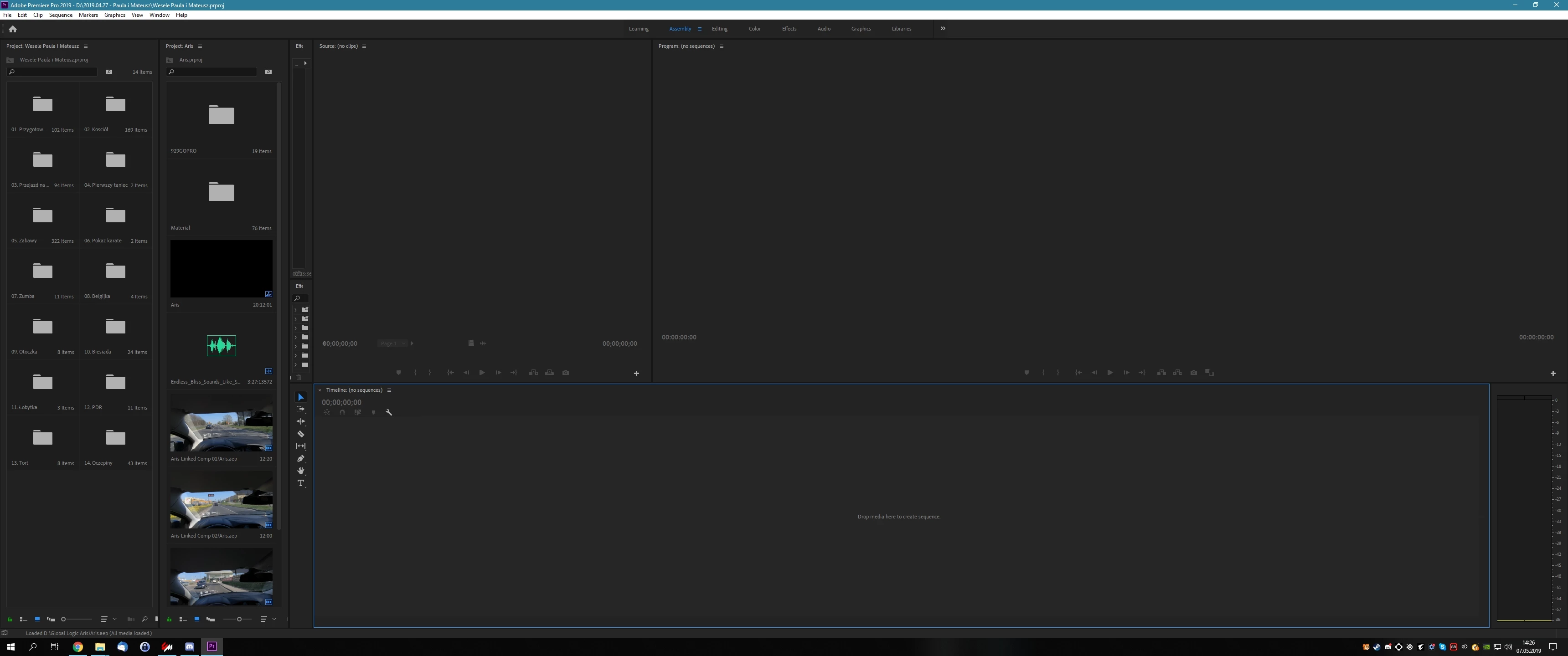Select the Track Select Forward tool
The width and height of the screenshot is (1568, 656).
pos(301,409)
